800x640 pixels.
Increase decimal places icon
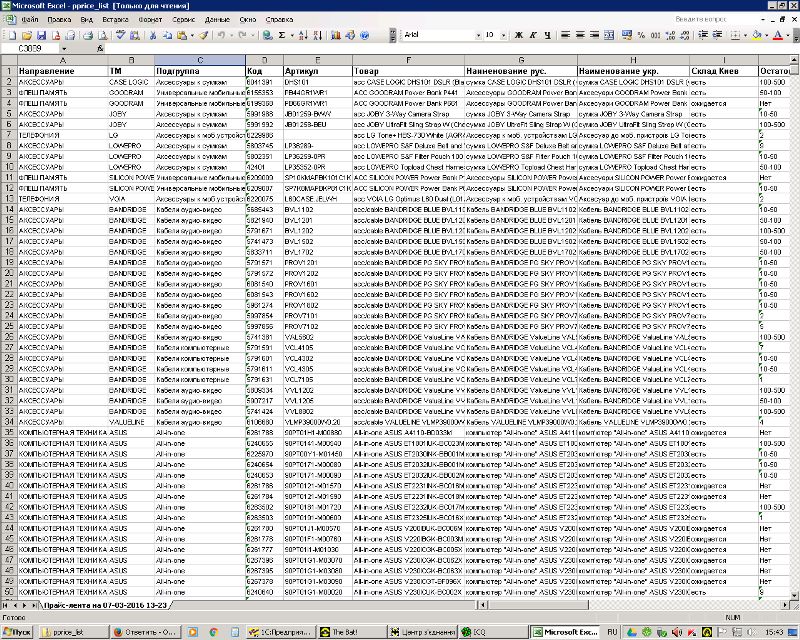(670, 35)
